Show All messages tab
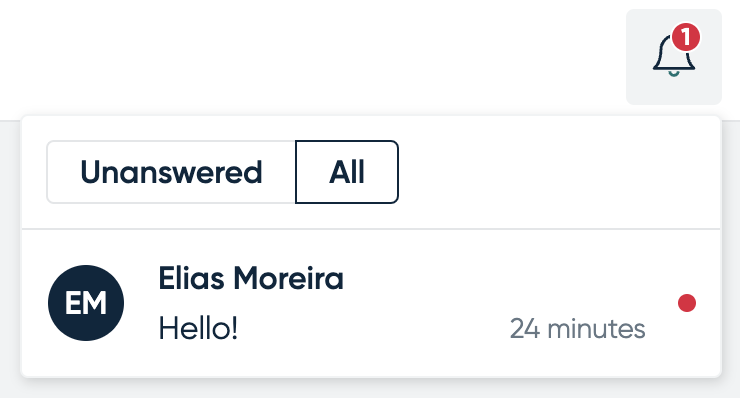The height and width of the screenshot is (398, 740). click(347, 172)
